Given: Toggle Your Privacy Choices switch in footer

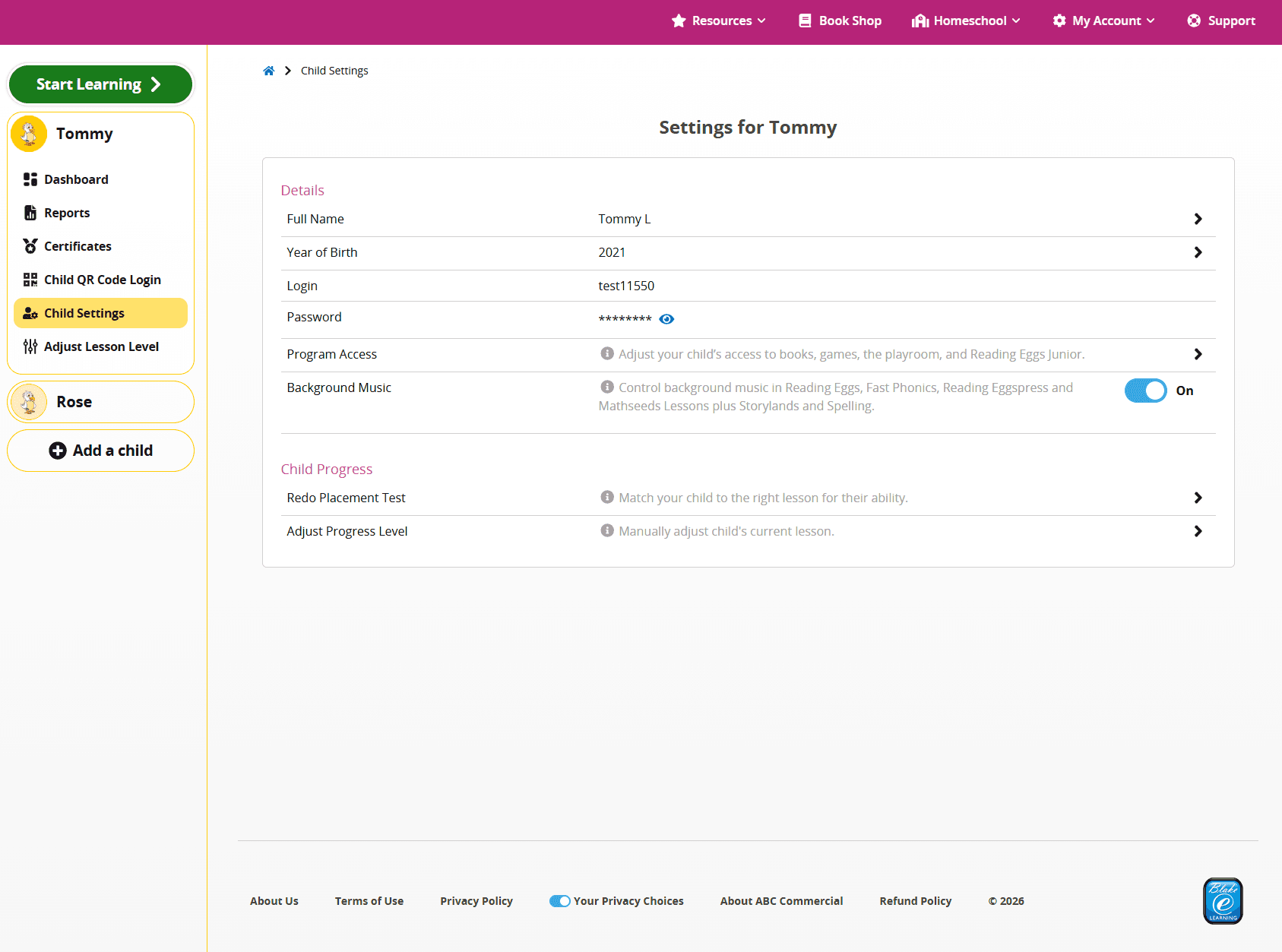Looking at the screenshot, I should (x=560, y=901).
